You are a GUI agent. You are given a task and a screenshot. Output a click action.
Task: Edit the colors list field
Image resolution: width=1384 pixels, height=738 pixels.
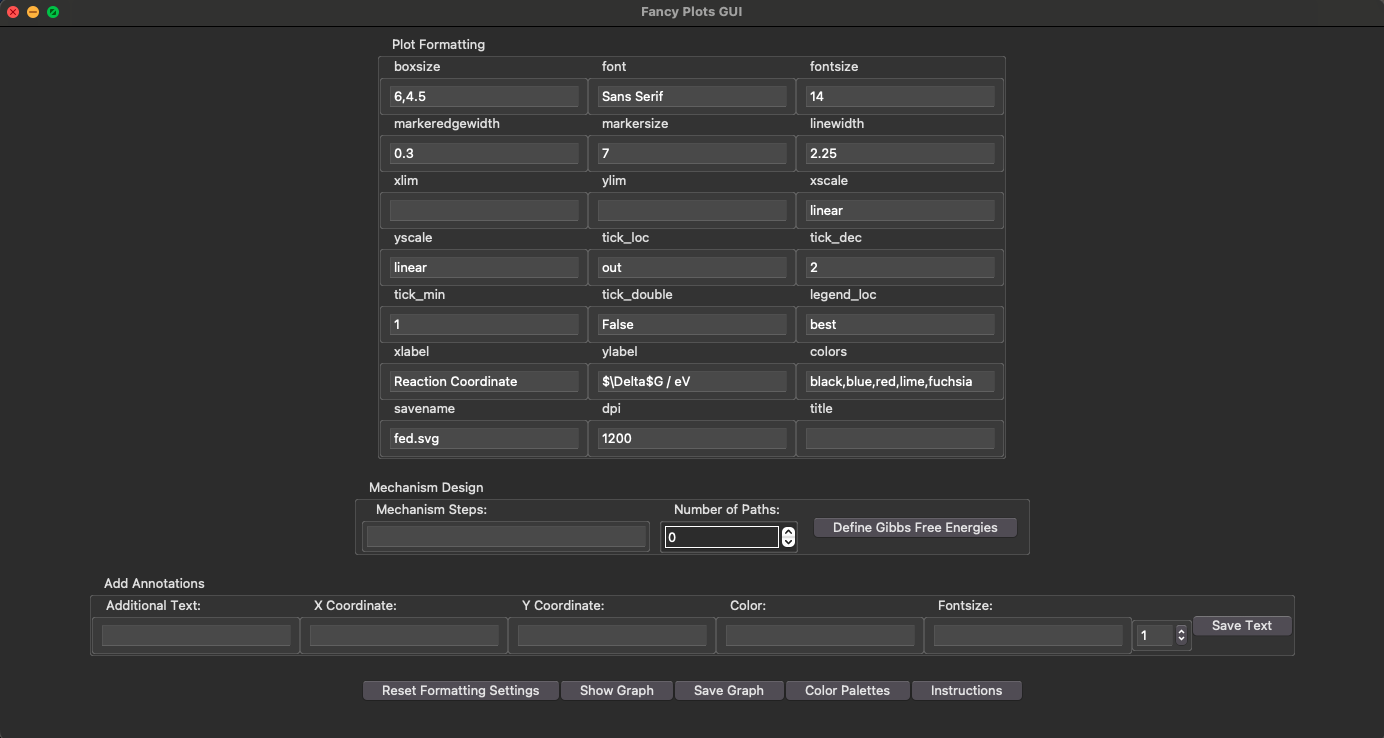tap(900, 381)
